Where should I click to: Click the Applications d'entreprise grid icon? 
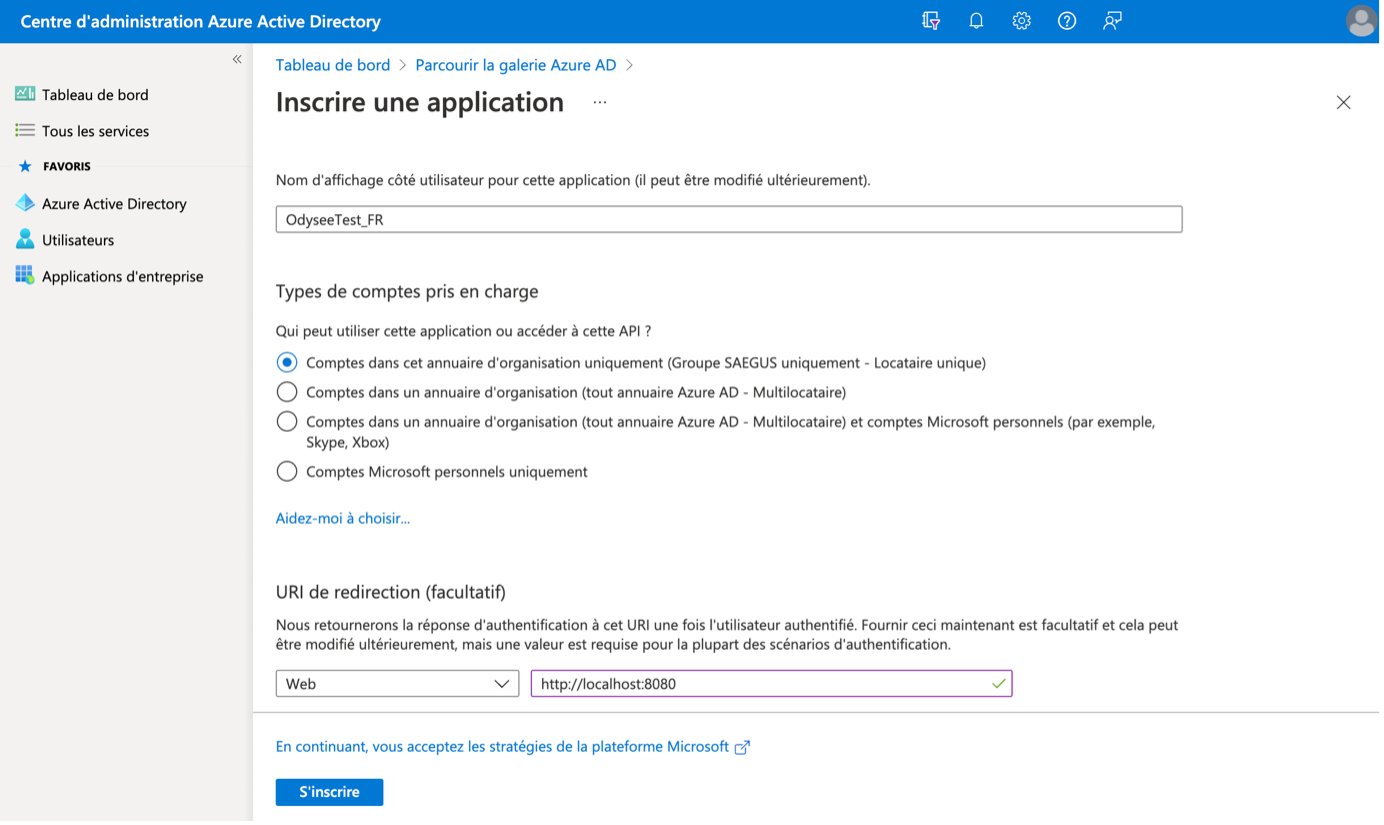pyautogui.click(x=25, y=276)
